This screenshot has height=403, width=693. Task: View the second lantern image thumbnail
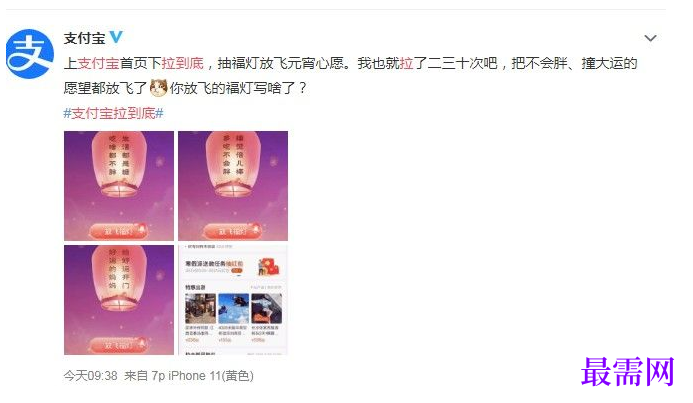coord(233,186)
